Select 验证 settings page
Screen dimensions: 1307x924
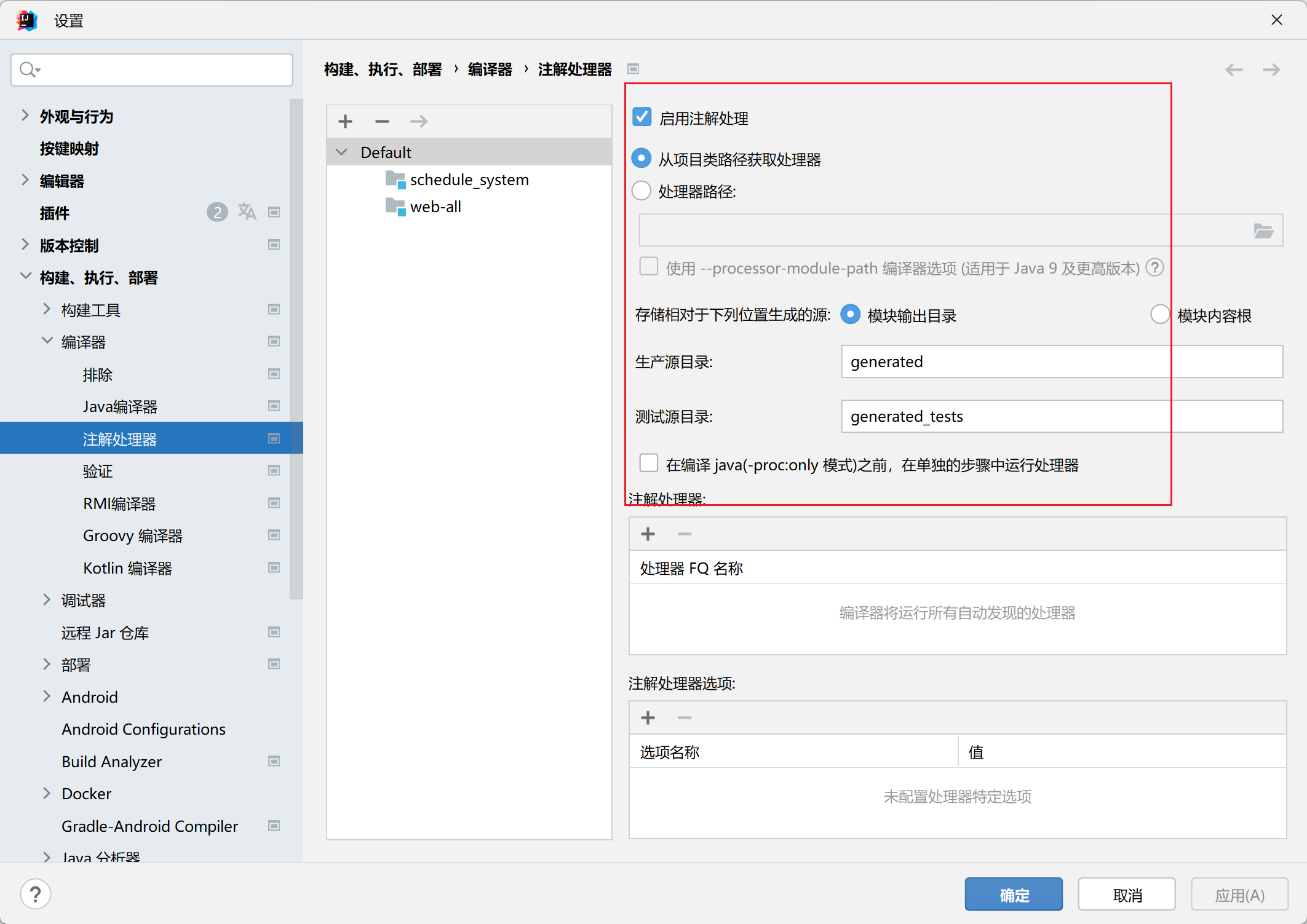(98, 472)
